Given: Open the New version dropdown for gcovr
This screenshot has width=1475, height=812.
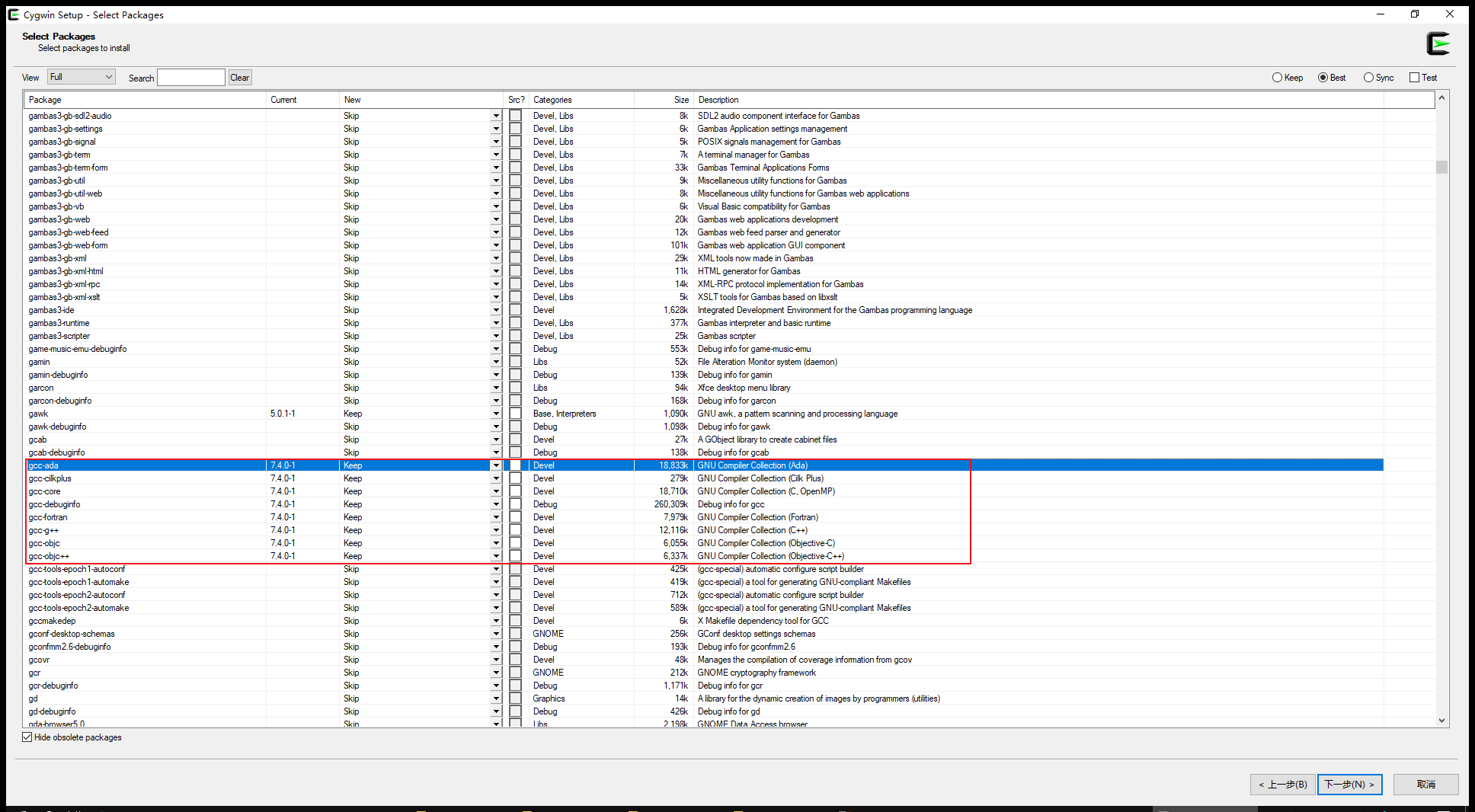Looking at the screenshot, I should pyautogui.click(x=496, y=660).
